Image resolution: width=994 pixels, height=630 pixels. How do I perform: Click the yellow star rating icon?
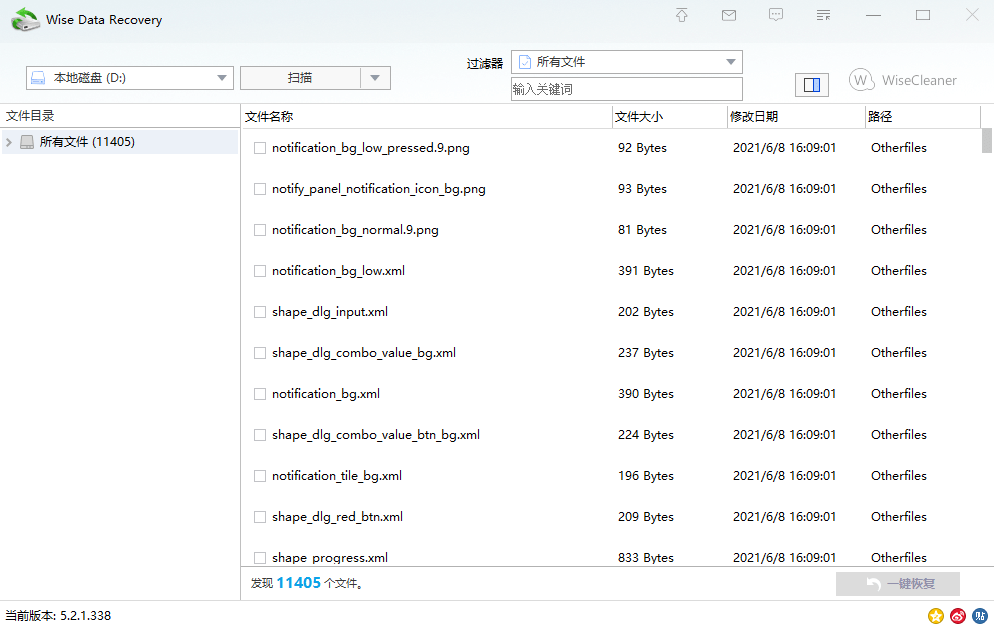(x=935, y=616)
